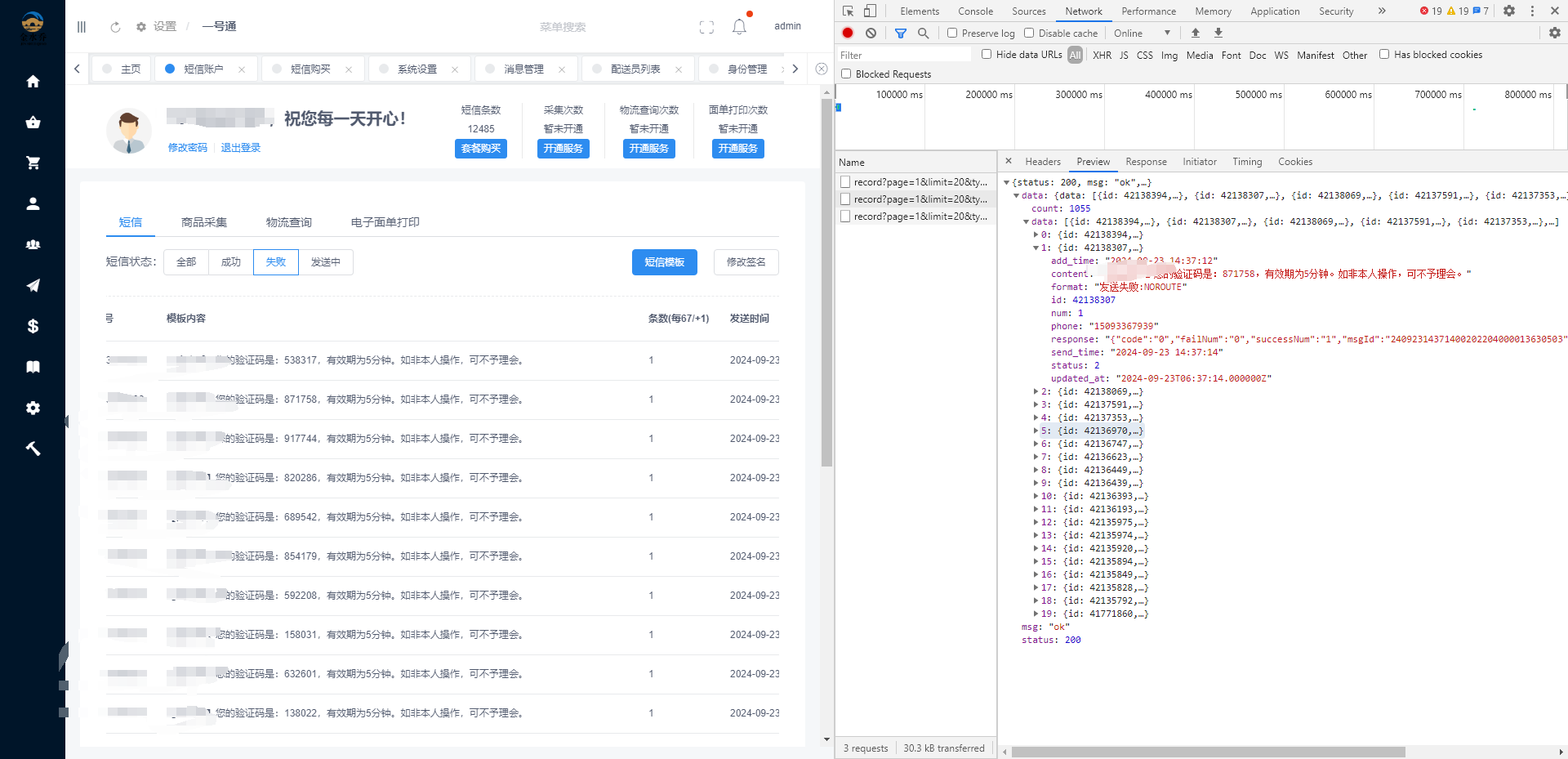Click the 套餐购买 button
The image size is (1568, 759).
(481, 149)
